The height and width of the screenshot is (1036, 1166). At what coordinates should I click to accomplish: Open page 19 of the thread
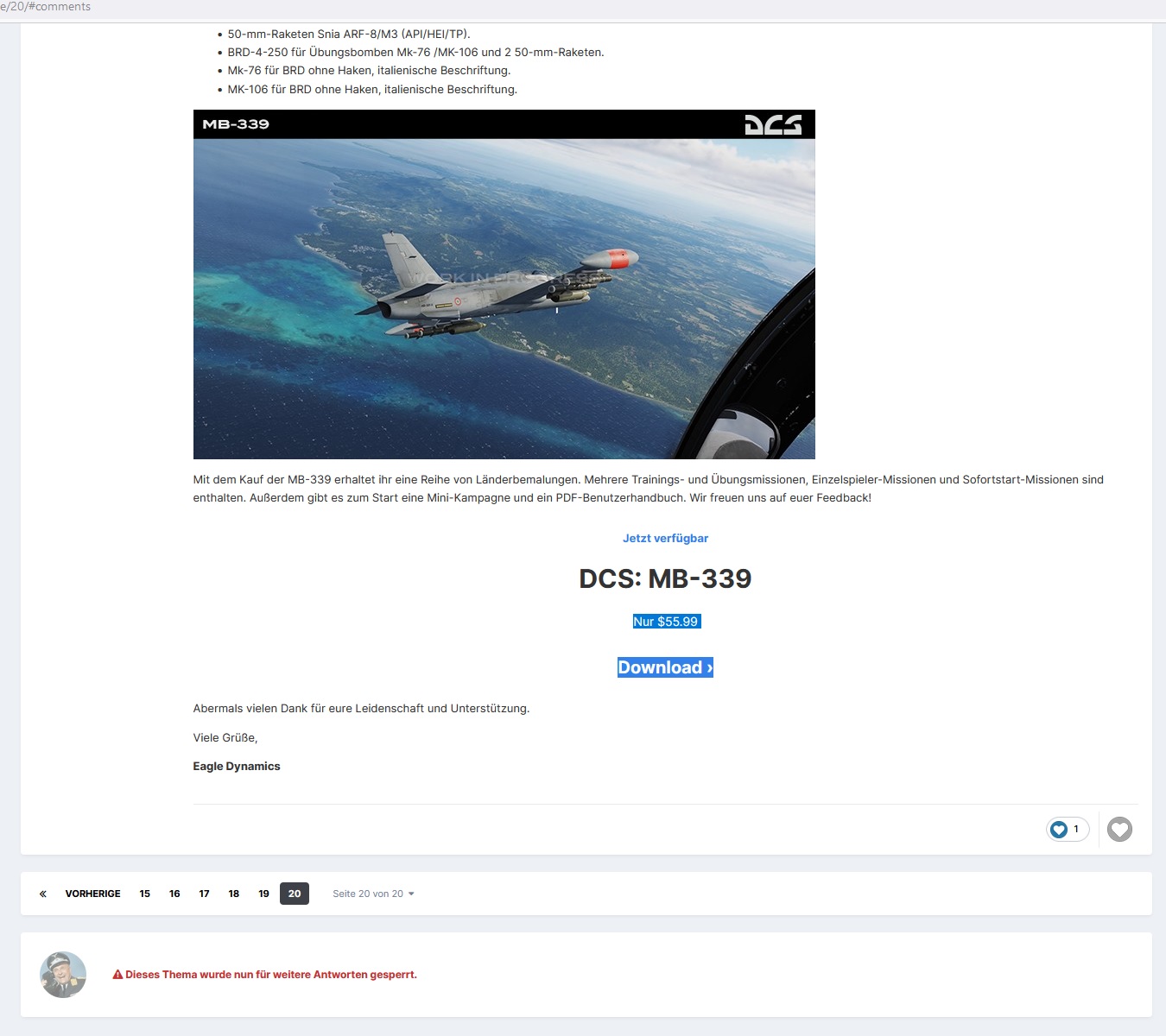pyautogui.click(x=263, y=894)
